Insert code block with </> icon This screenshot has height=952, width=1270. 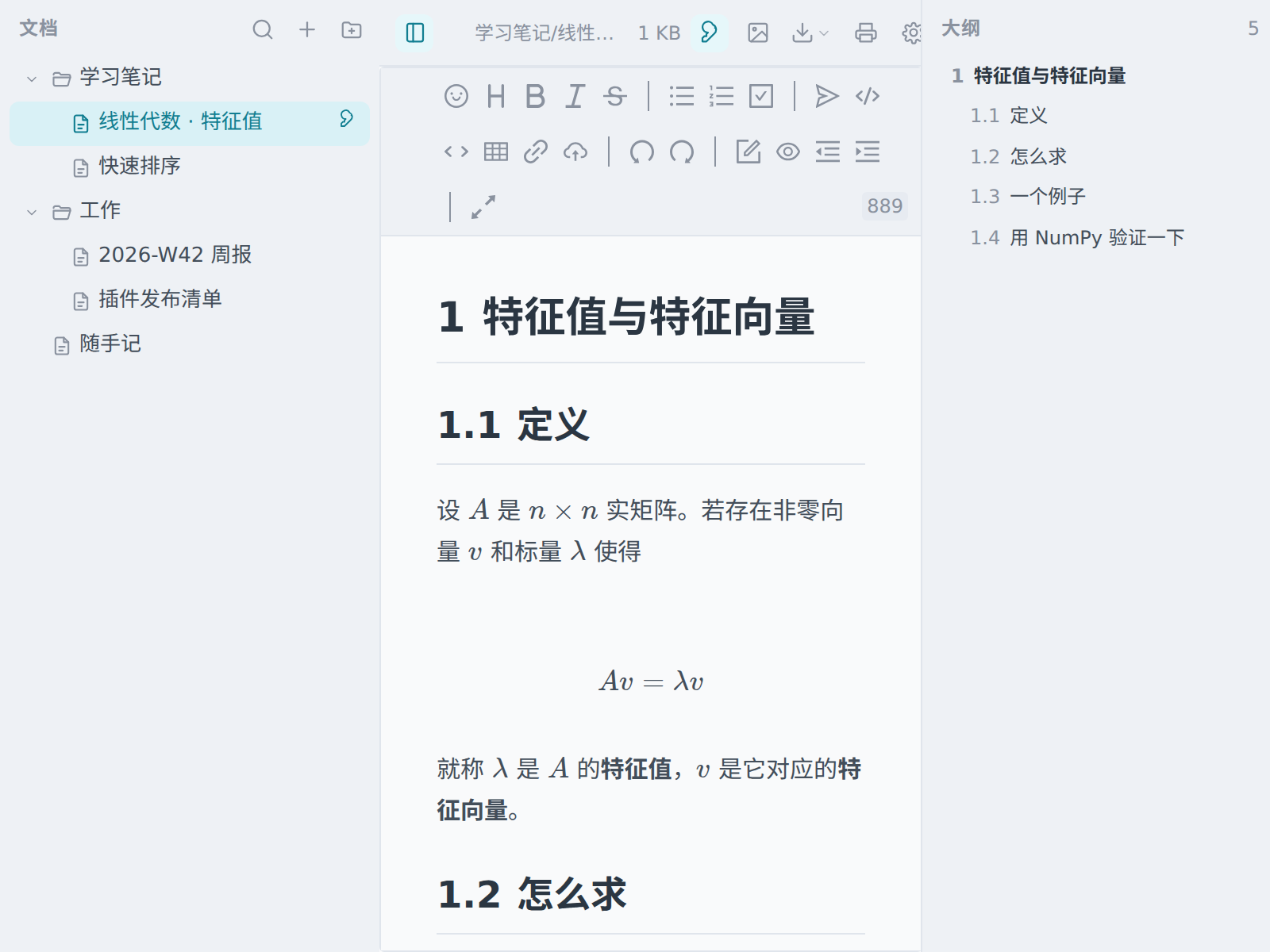(868, 96)
